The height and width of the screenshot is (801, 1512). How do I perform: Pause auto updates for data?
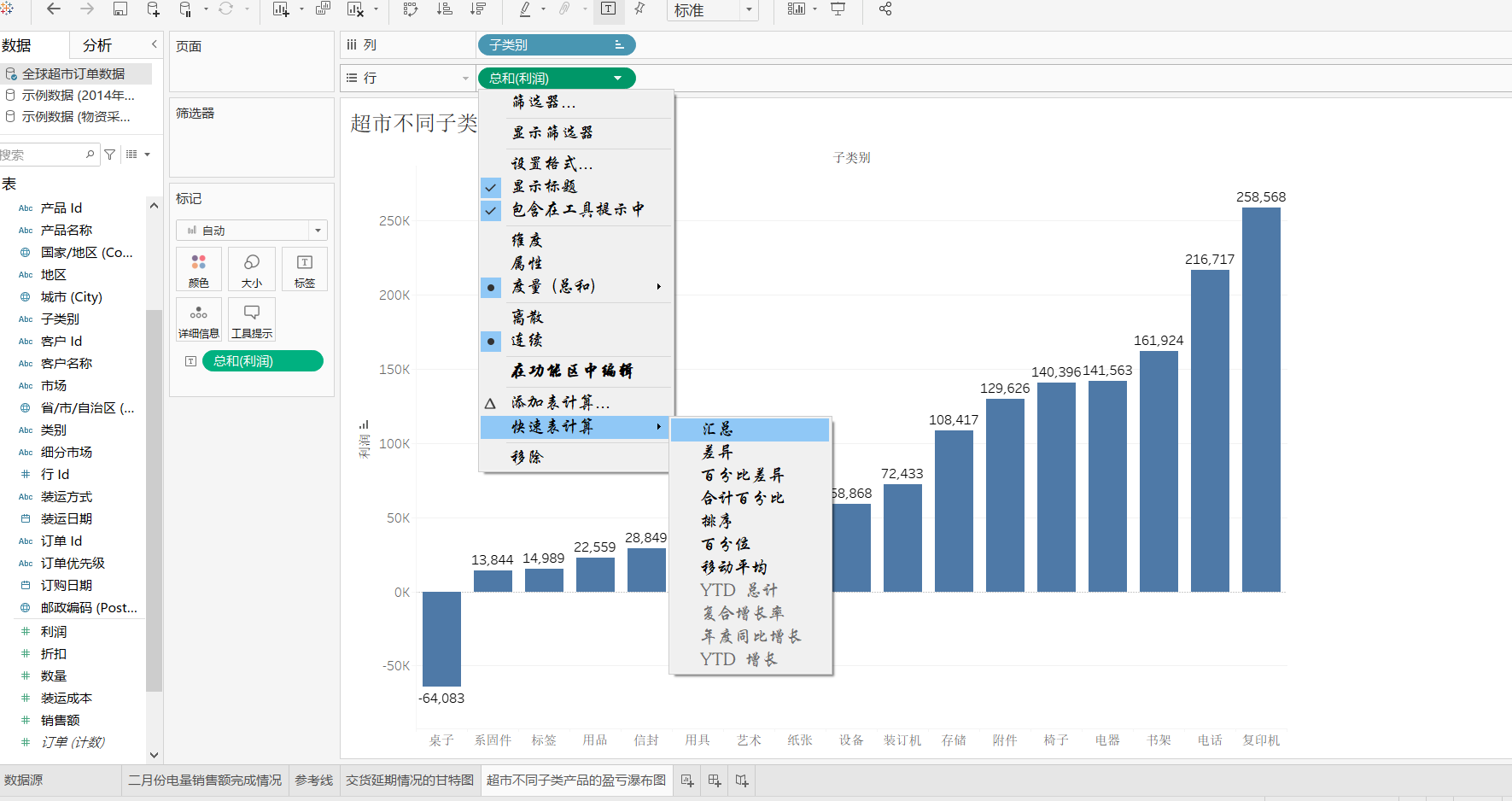186,9
